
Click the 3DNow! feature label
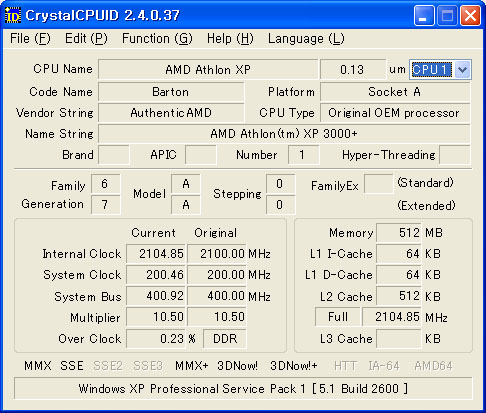click(x=238, y=366)
